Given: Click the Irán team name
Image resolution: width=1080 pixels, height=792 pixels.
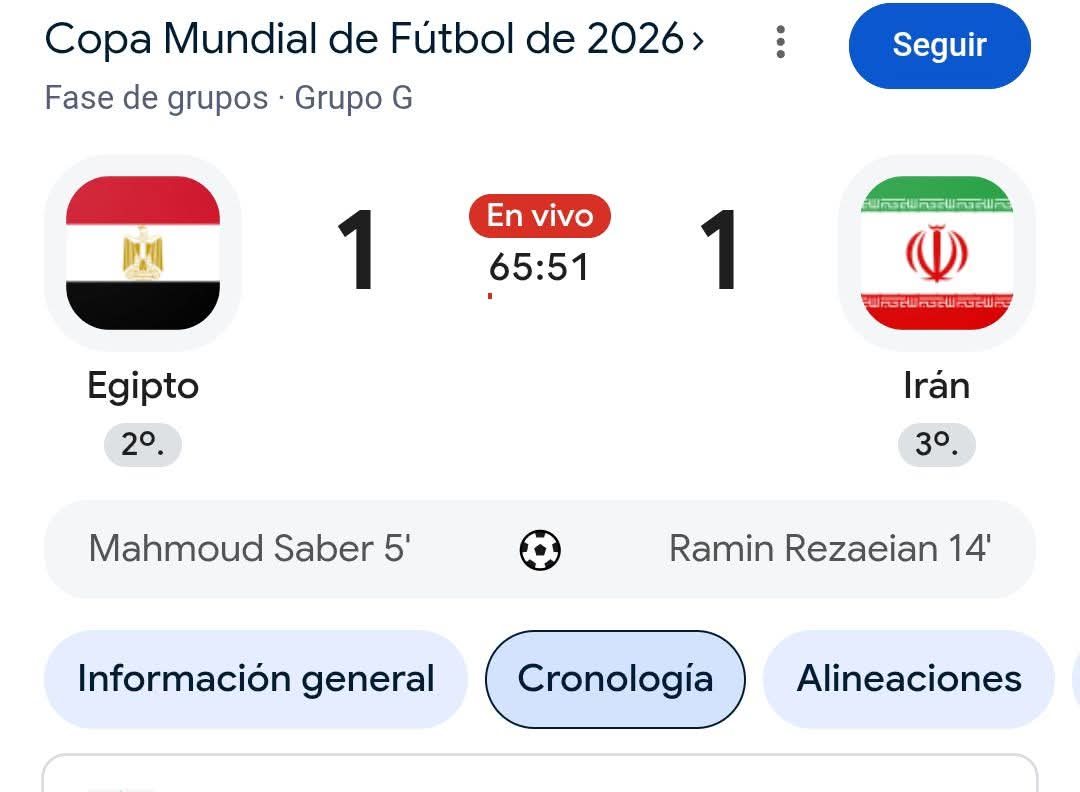Looking at the screenshot, I should point(937,384).
